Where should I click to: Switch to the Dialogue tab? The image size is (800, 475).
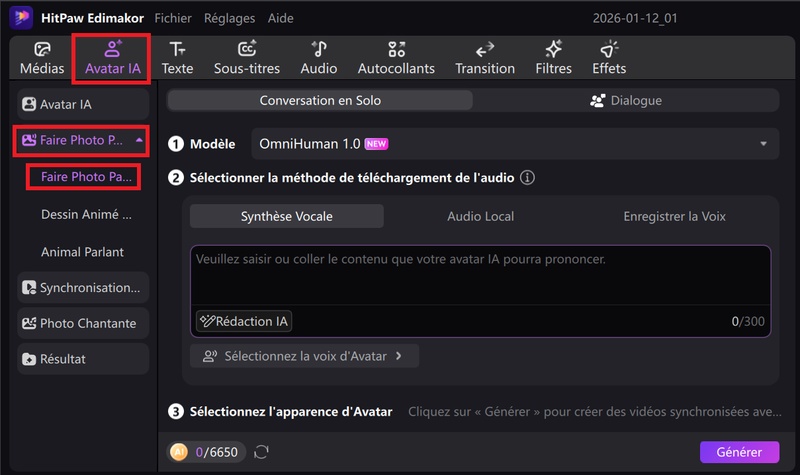pos(626,101)
